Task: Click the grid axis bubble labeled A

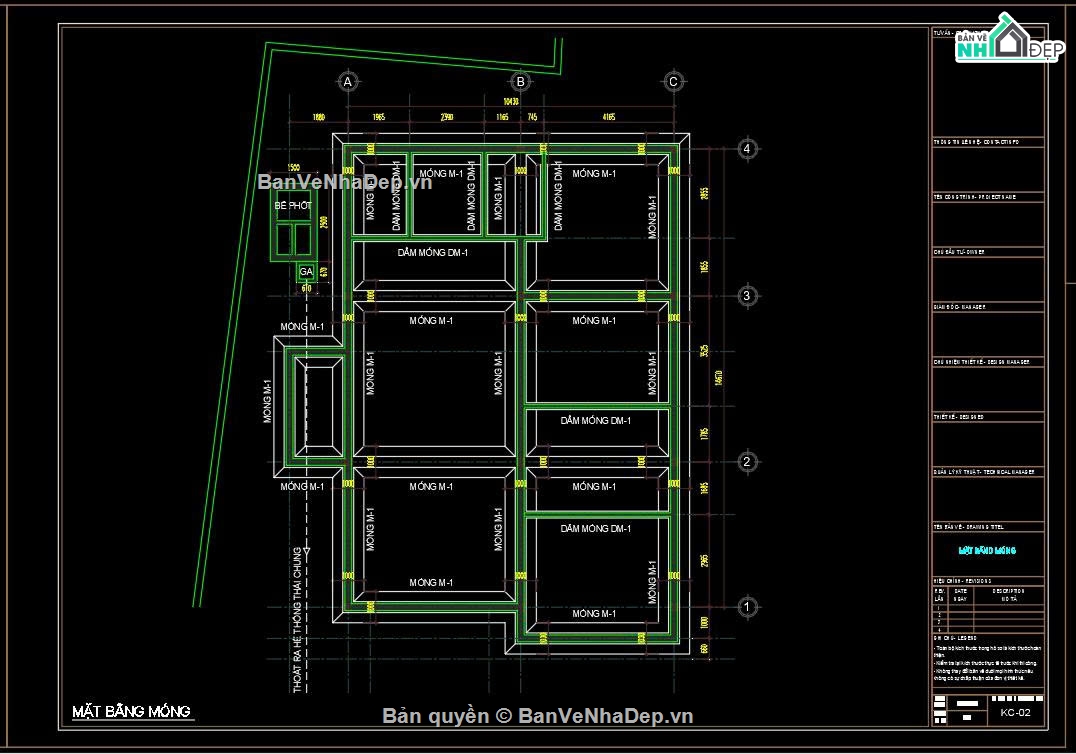Action: coord(347,81)
